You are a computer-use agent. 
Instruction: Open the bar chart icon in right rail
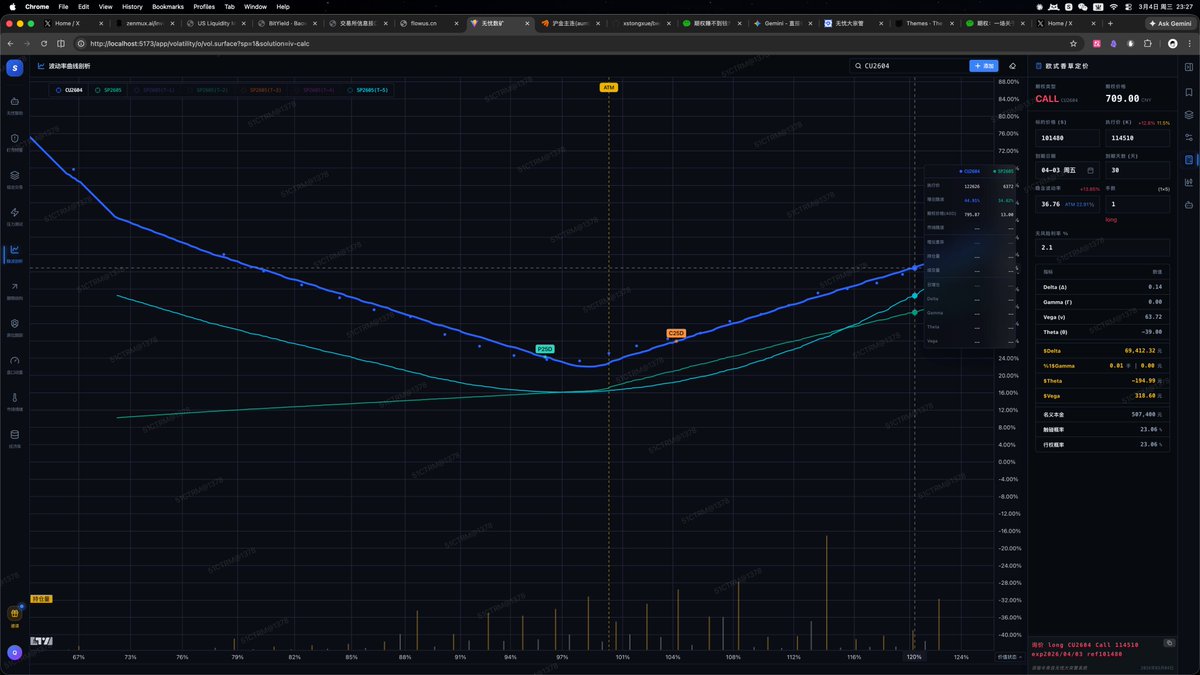[1189, 183]
